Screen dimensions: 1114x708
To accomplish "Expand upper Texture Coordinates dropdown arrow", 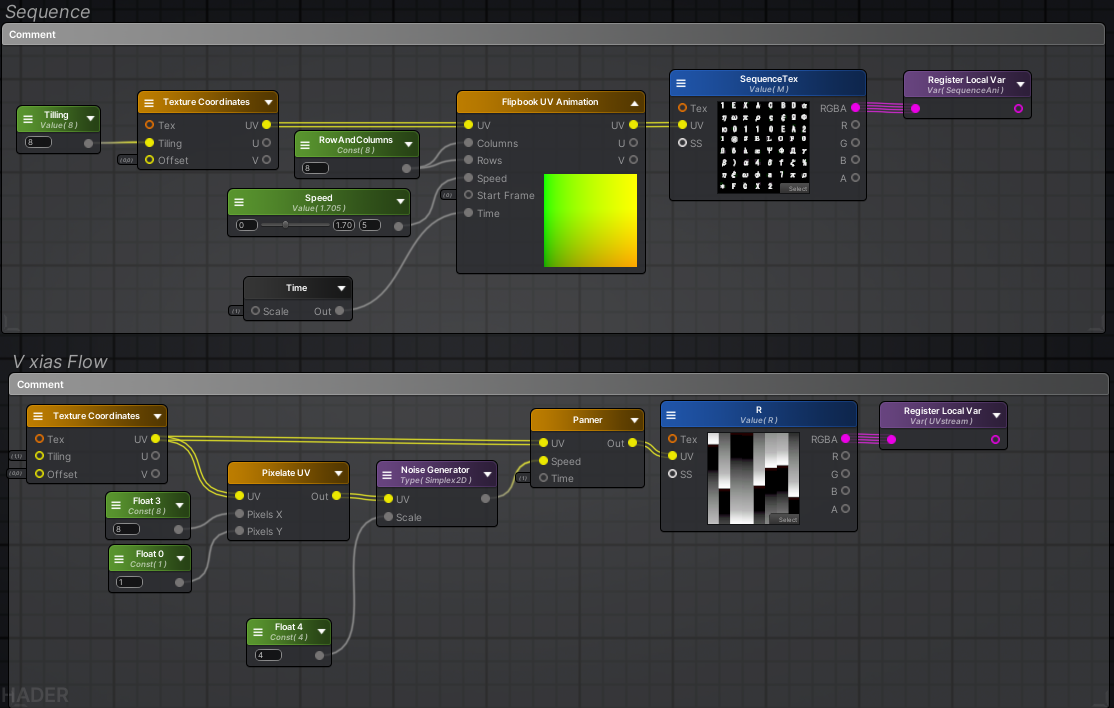I will click(x=269, y=102).
